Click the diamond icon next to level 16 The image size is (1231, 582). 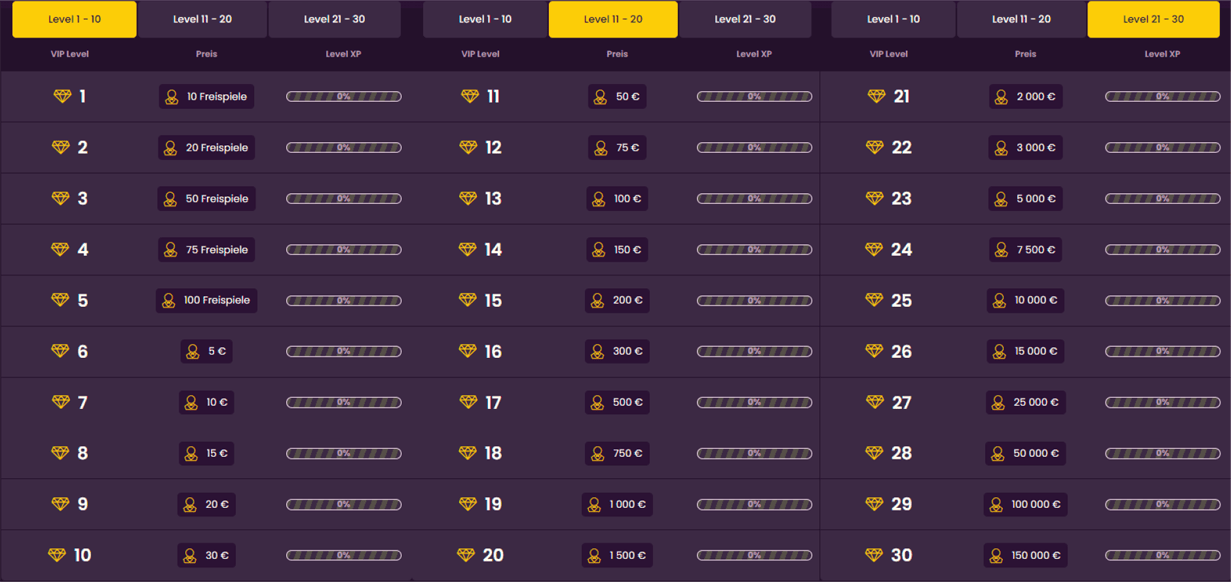(x=468, y=351)
